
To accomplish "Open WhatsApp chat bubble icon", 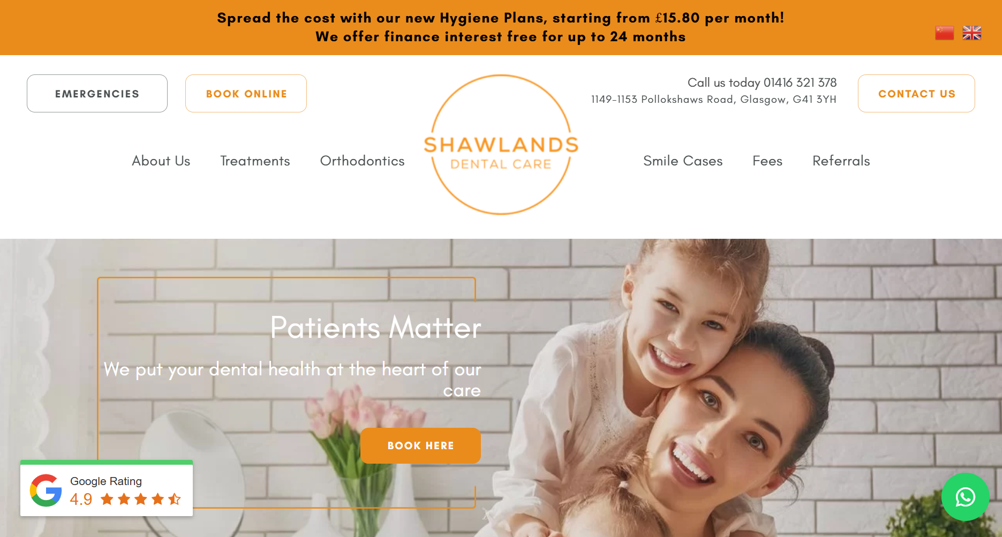I will click(x=965, y=497).
